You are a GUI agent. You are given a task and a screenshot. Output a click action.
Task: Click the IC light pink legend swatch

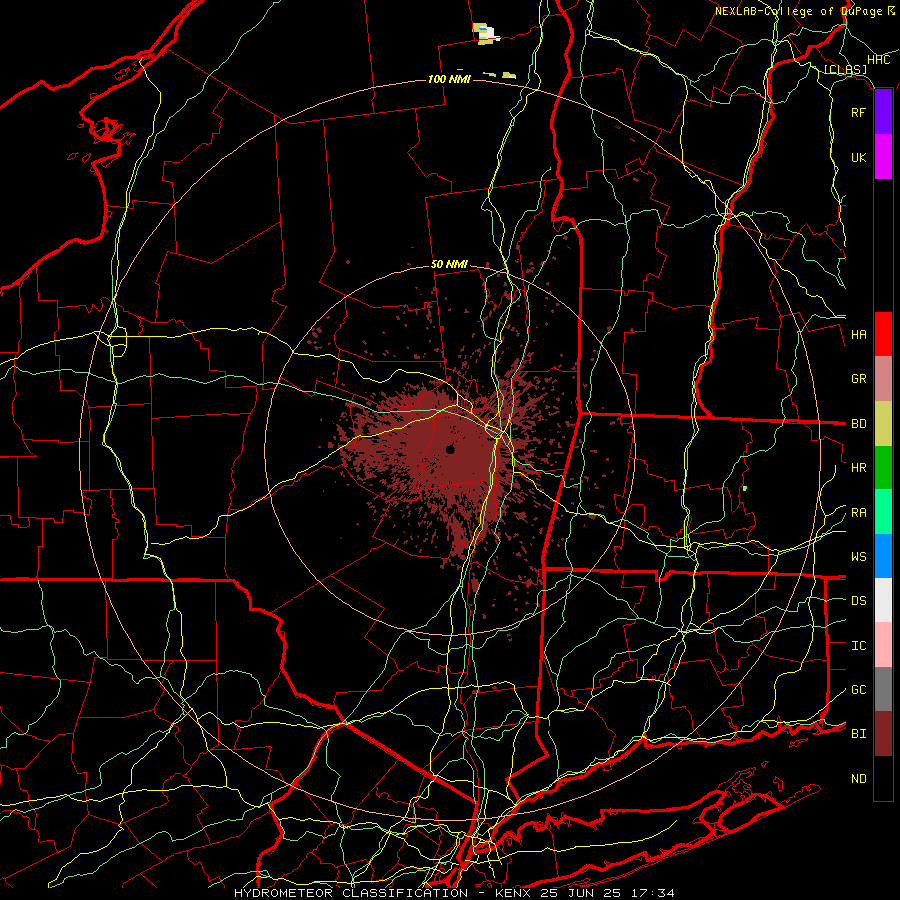pyautogui.click(x=883, y=645)
